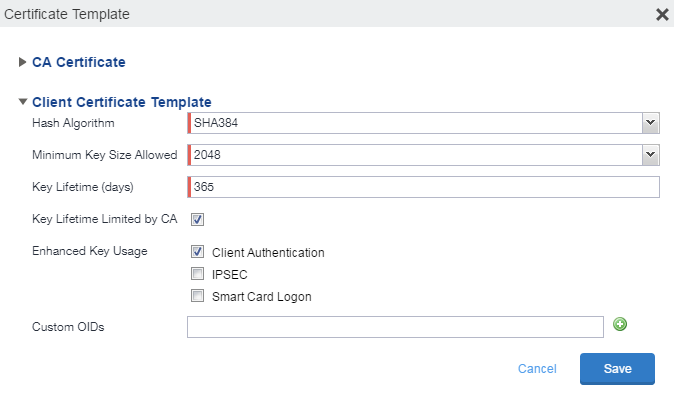Collapse the Client Certificate Template arrow
Screen dimensions: 674x394
pyautogui.click(x=23, y=102)
